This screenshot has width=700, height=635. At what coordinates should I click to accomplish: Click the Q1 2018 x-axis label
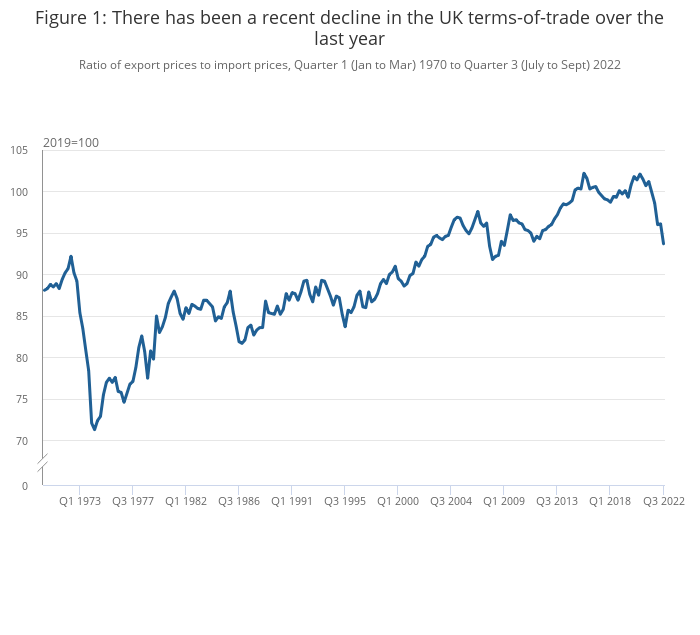(610, 502)
